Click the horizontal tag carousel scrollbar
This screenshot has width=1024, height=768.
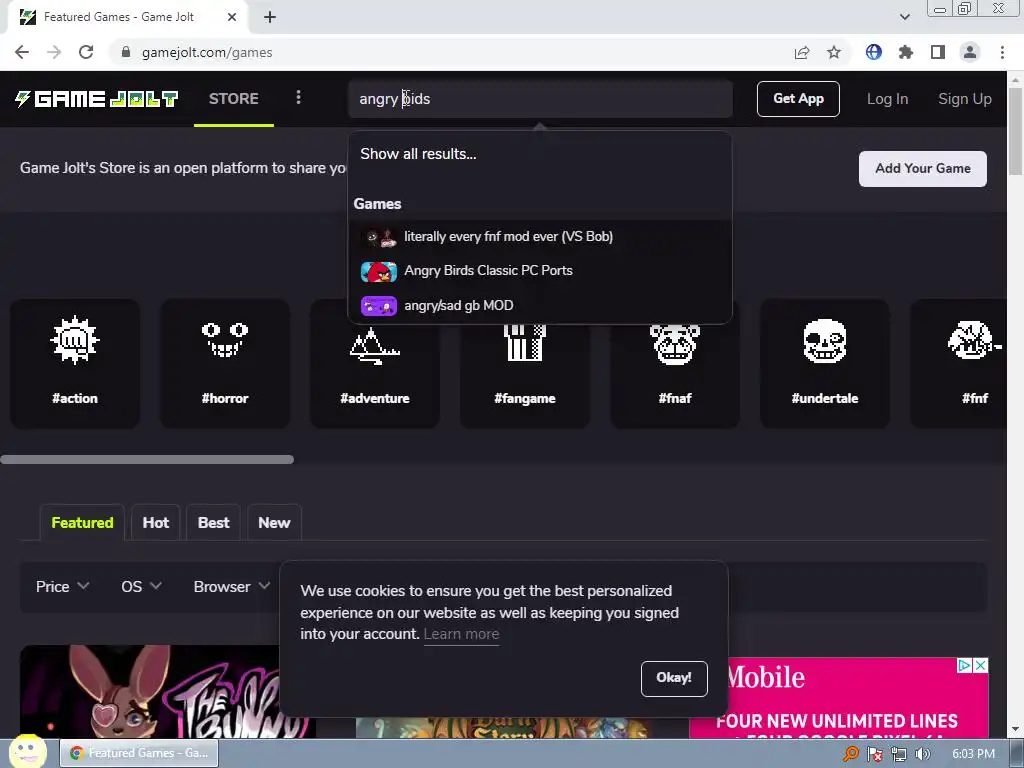pos(147,459)
